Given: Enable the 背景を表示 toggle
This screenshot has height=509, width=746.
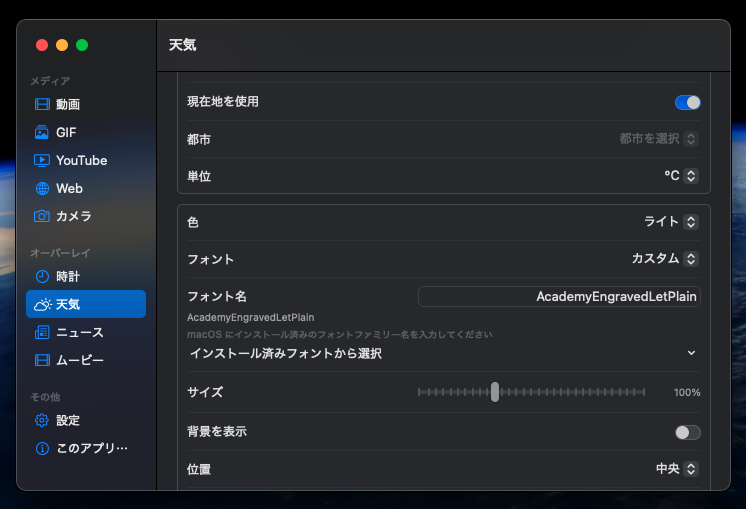Looking at the screenshot, I should (687, 432).
